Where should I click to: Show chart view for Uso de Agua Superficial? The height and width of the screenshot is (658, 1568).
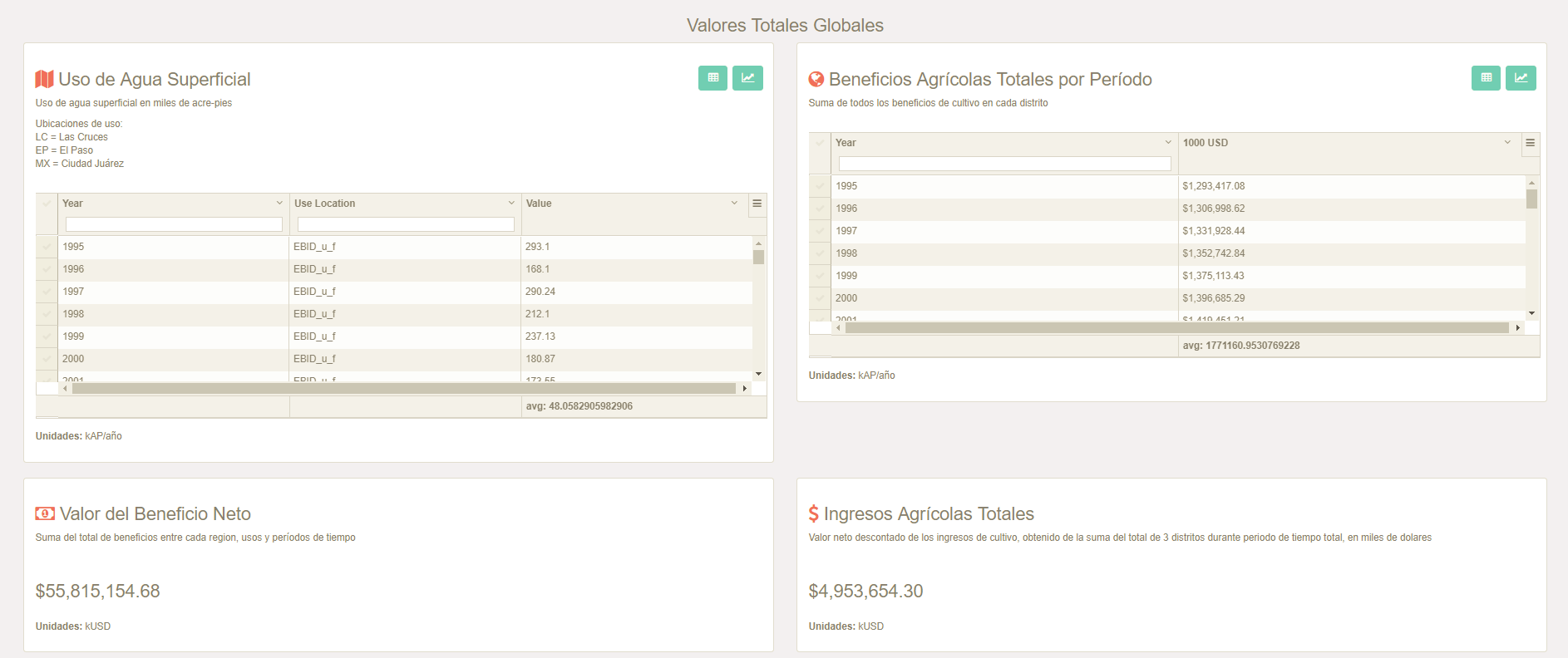coord(747,78)
